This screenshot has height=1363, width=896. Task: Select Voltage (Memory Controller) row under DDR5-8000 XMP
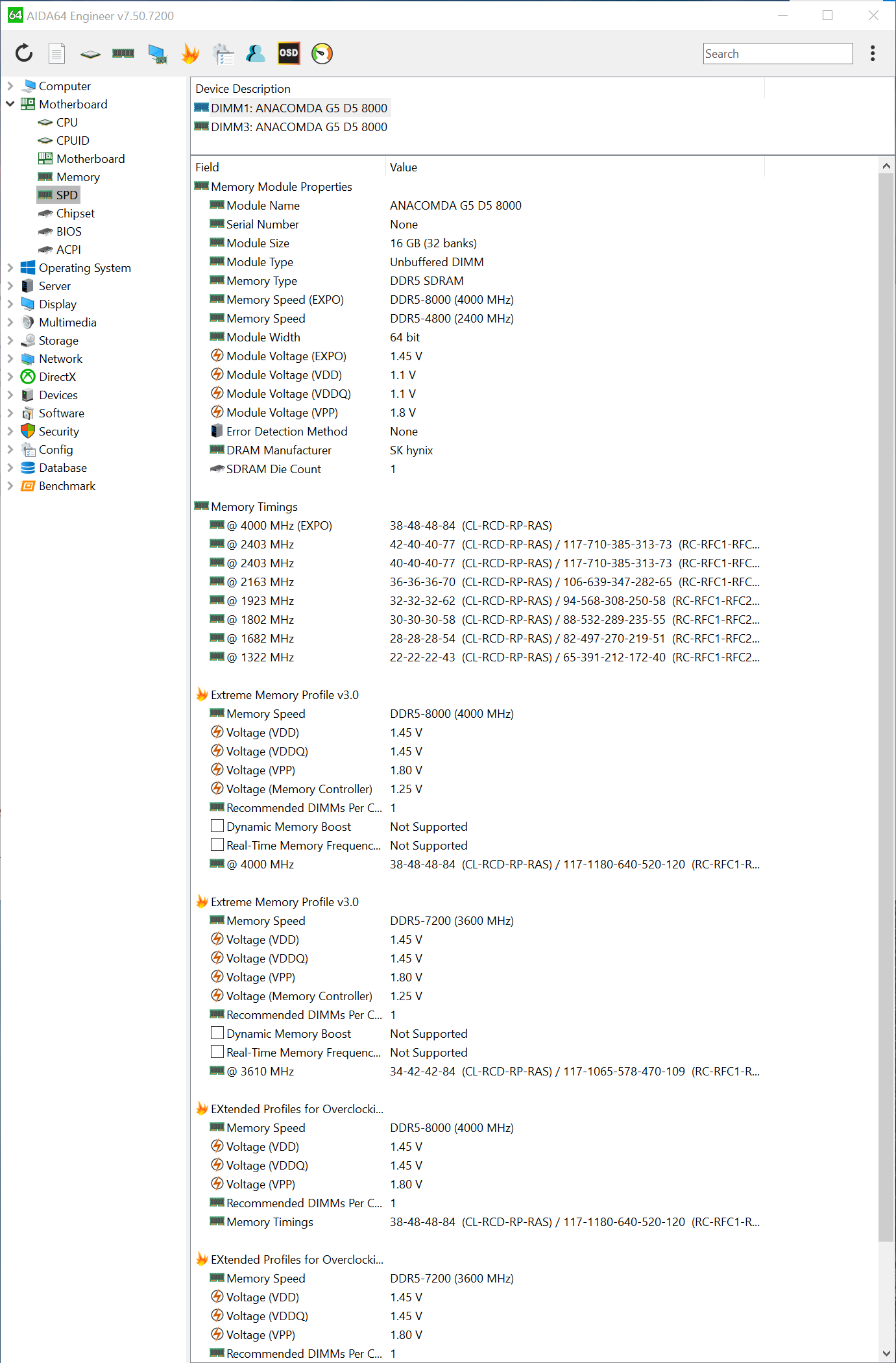pos(478,789)
